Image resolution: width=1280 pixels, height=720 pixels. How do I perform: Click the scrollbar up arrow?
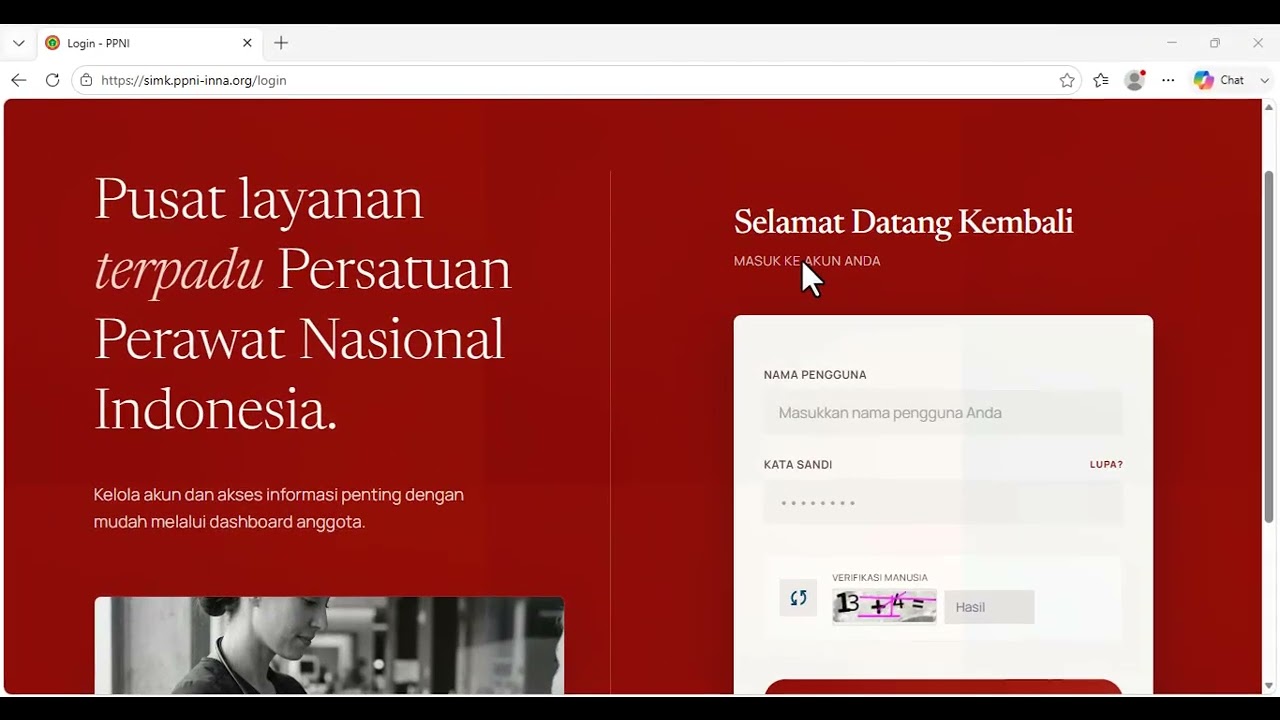click(x=1269, y=106)
